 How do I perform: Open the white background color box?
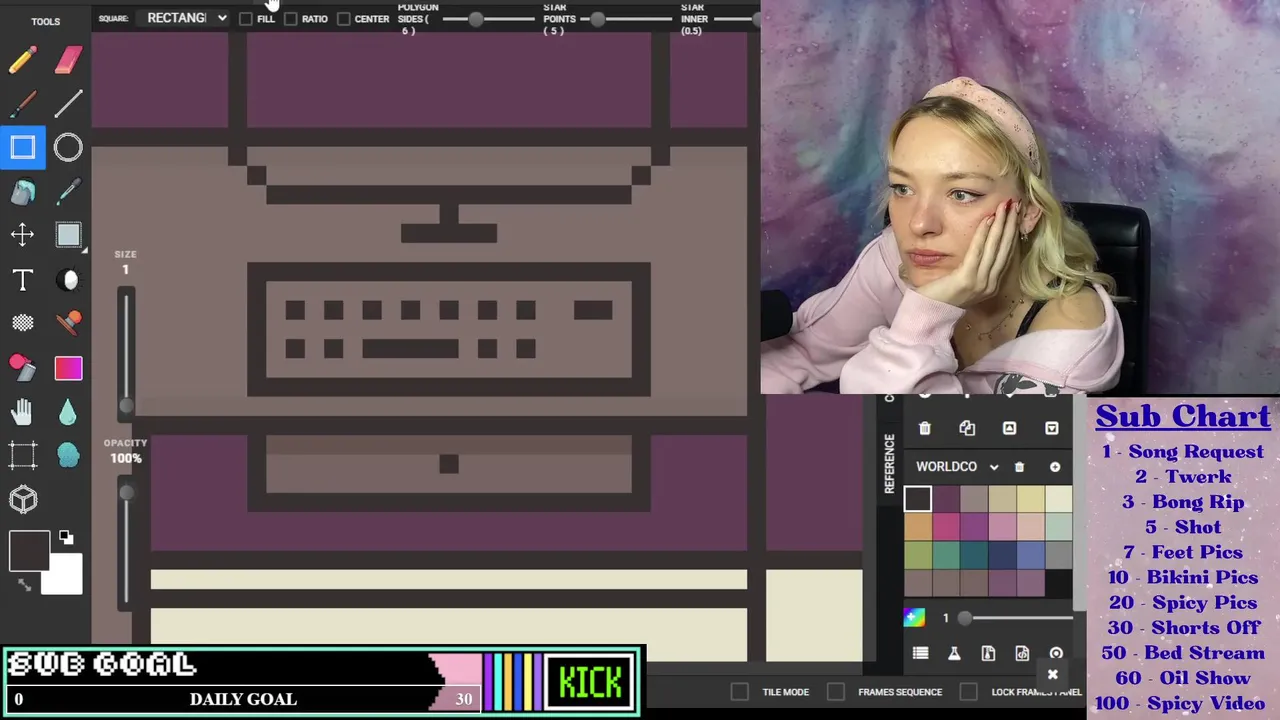(63, 575)
